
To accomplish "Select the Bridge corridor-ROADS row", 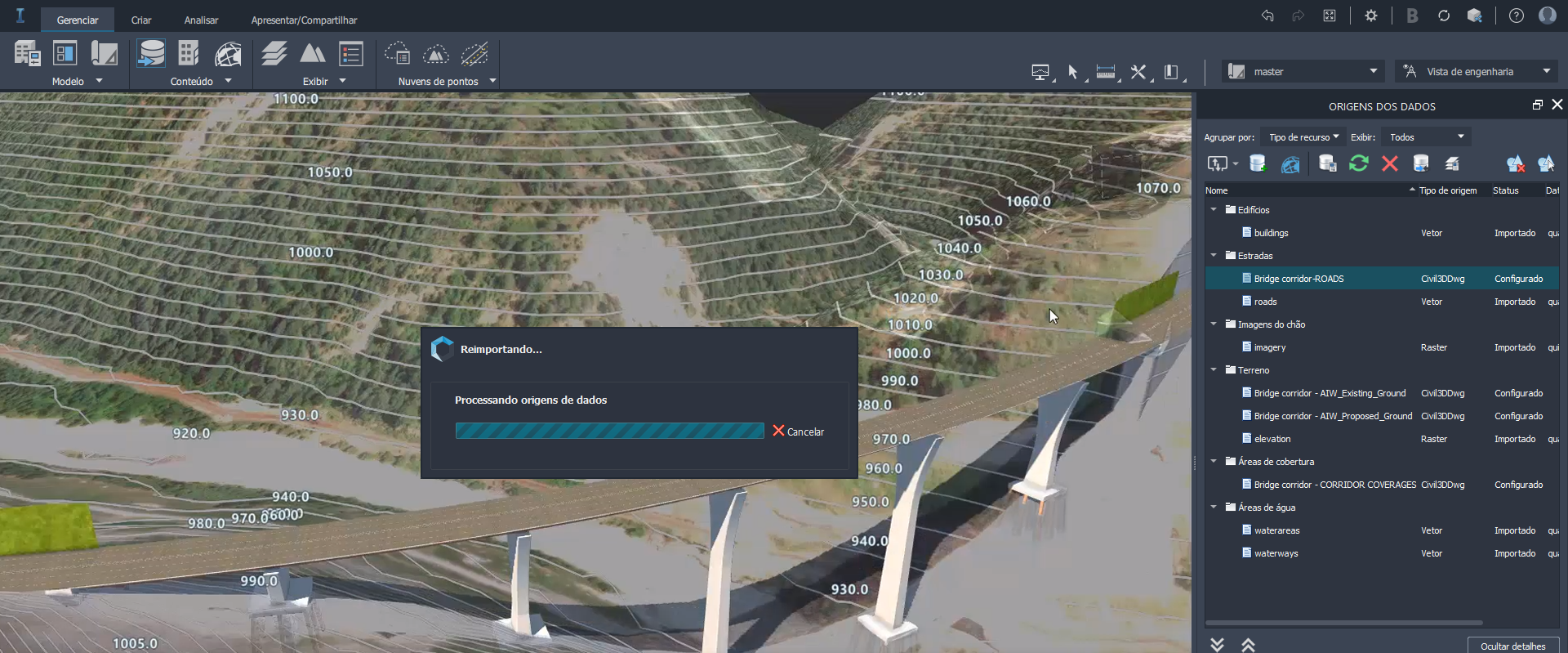I will tap(1382, 279).
